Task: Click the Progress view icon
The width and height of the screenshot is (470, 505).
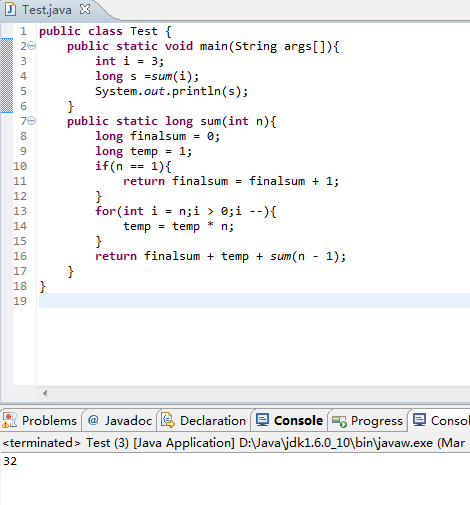Action: coord(339,421)
